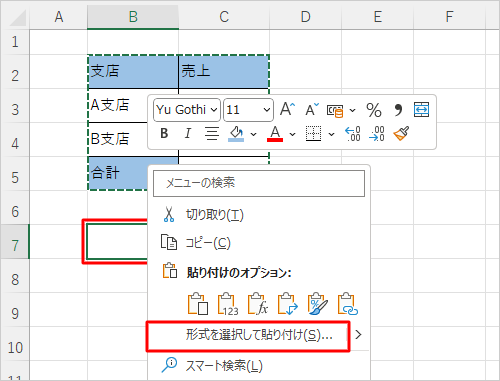
Task: Click Paste Link option
Action: 348,304
